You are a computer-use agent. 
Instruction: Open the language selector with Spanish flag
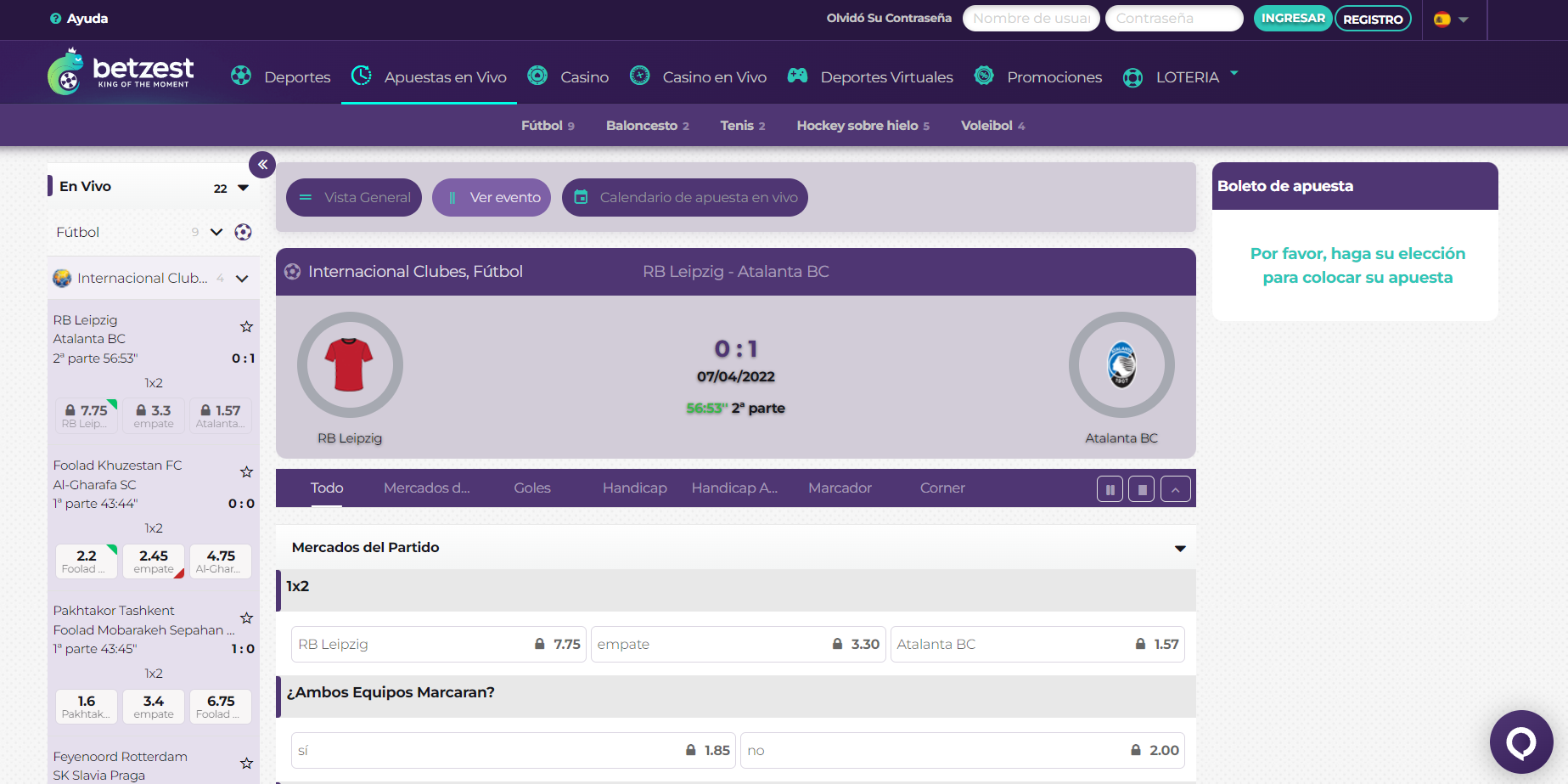[1451, 19]
